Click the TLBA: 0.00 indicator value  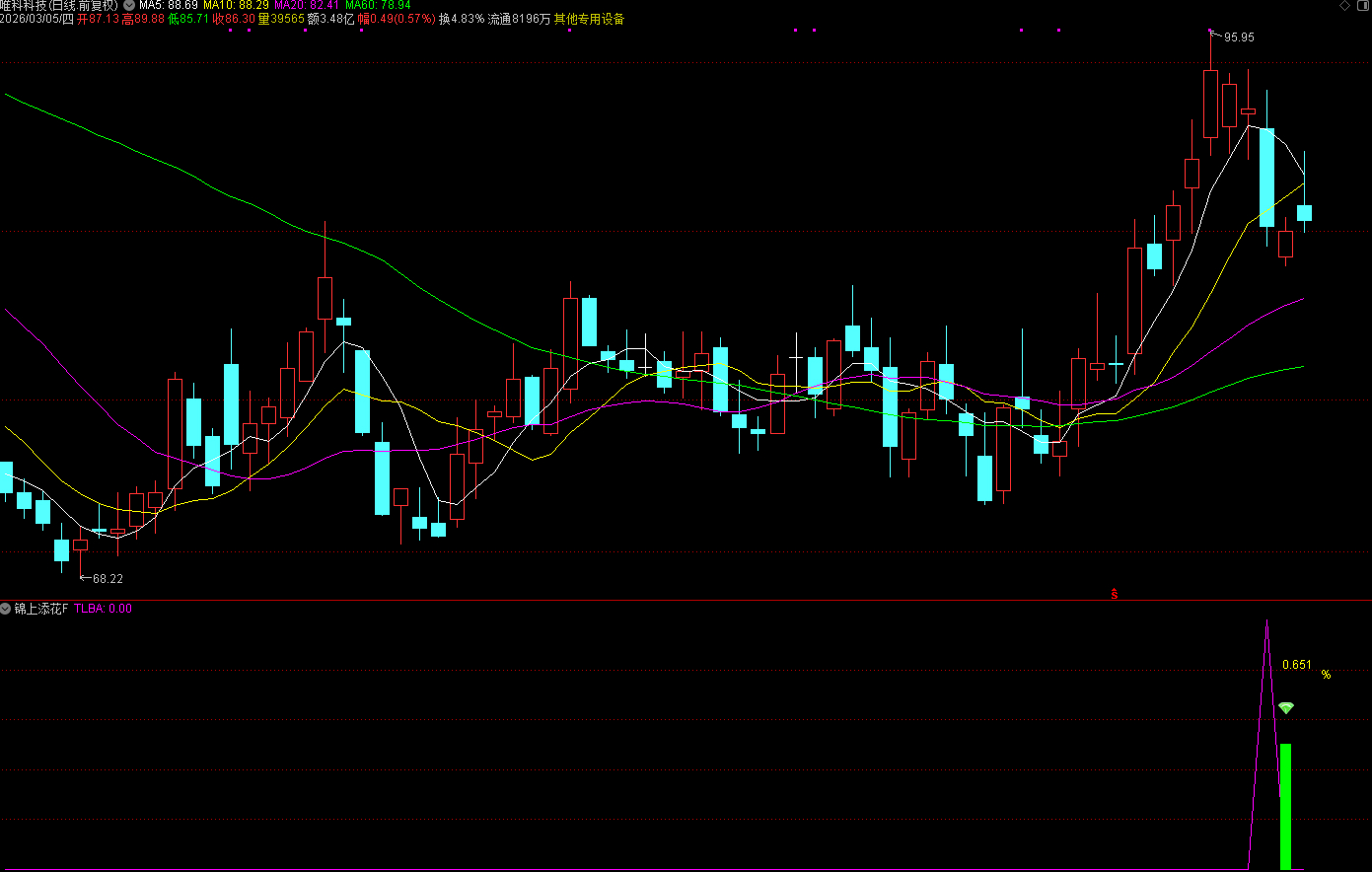(103, 610)
